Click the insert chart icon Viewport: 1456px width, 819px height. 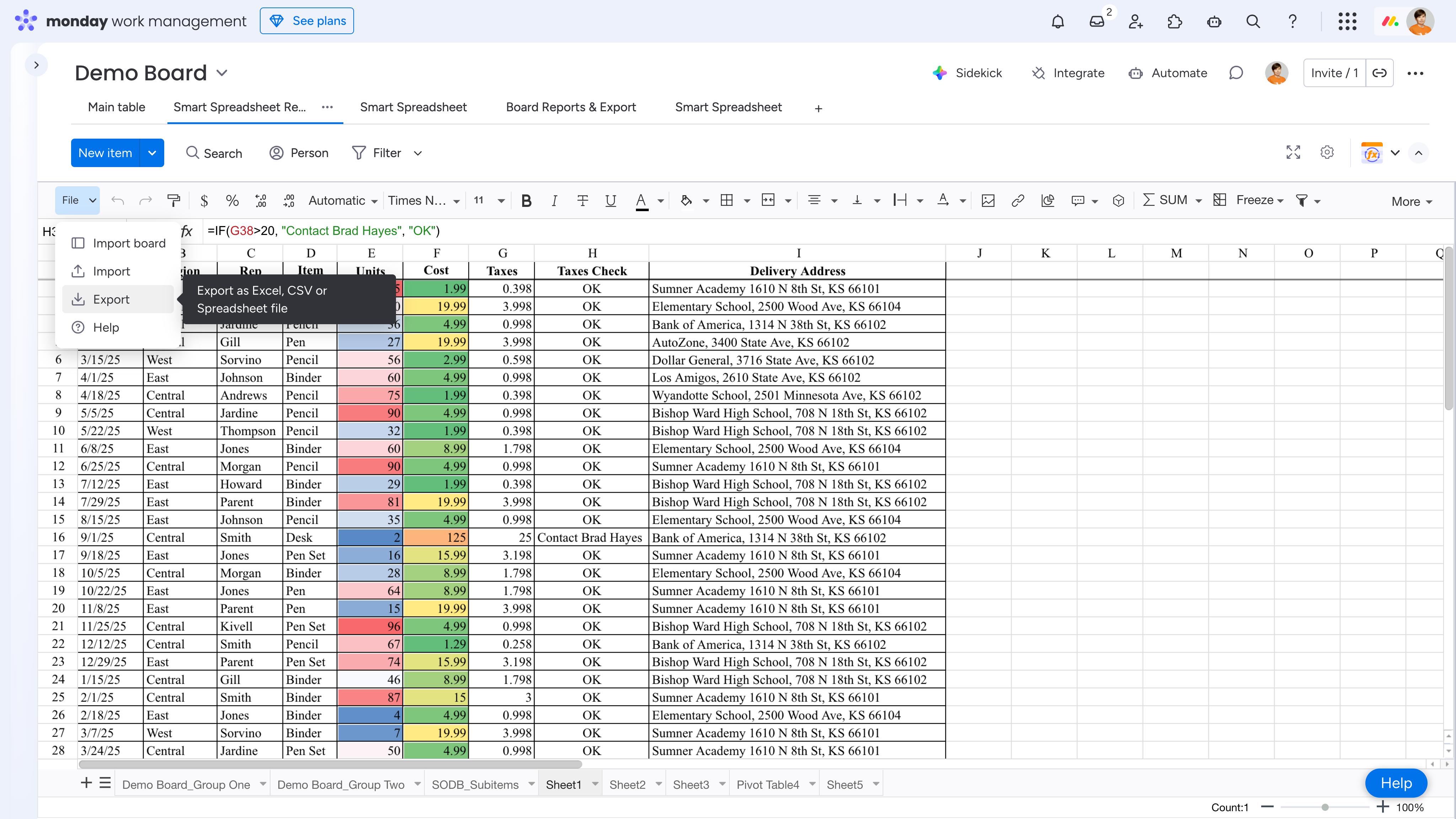coord(1047,200)
